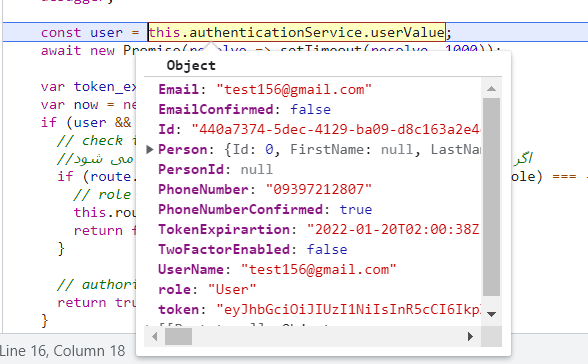Click the horizontal scrollbar left arrow
This screenshot has height=364, width=588.
pos(154,336)
